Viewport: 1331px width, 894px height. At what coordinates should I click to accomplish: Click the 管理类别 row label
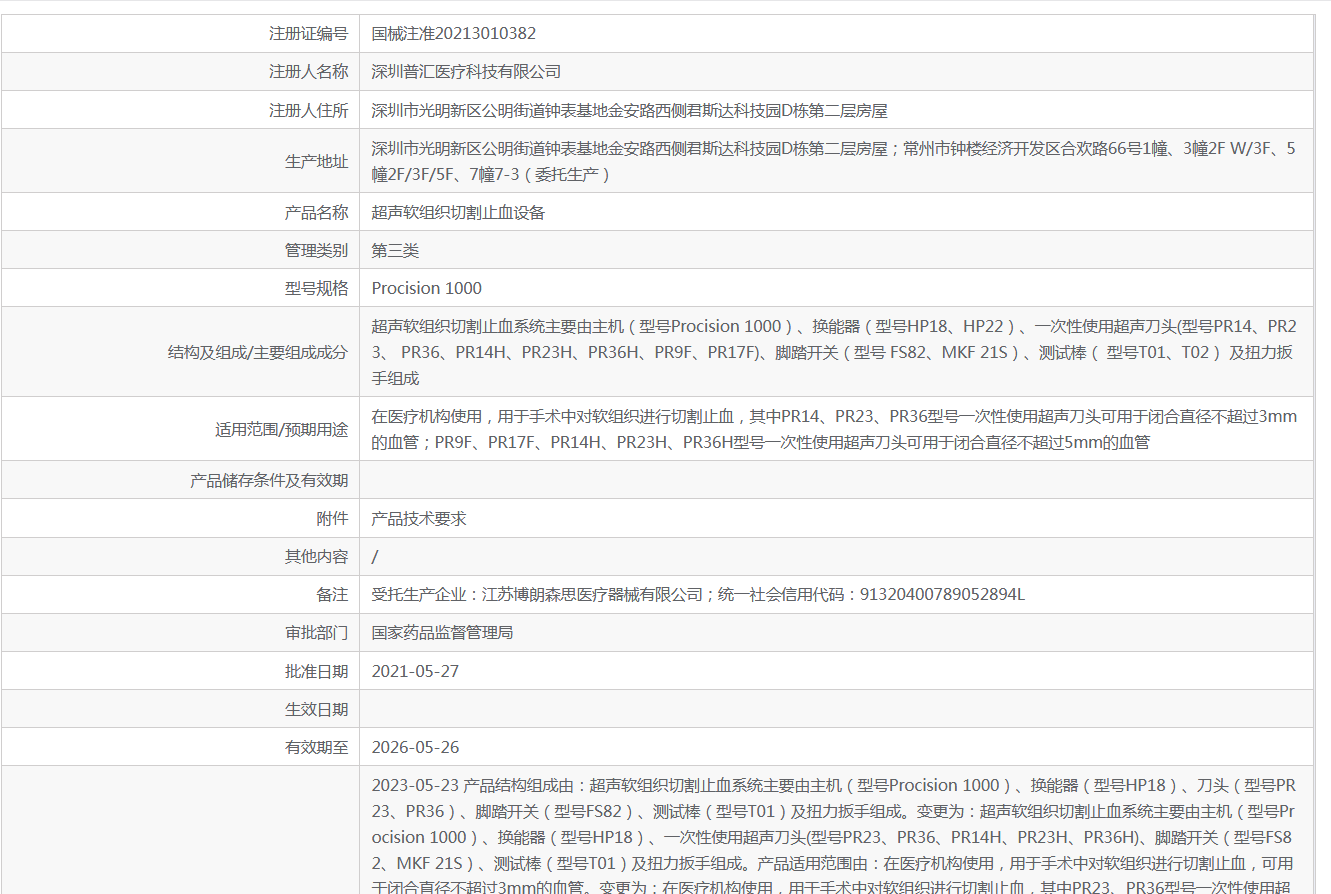pos(316,250)
